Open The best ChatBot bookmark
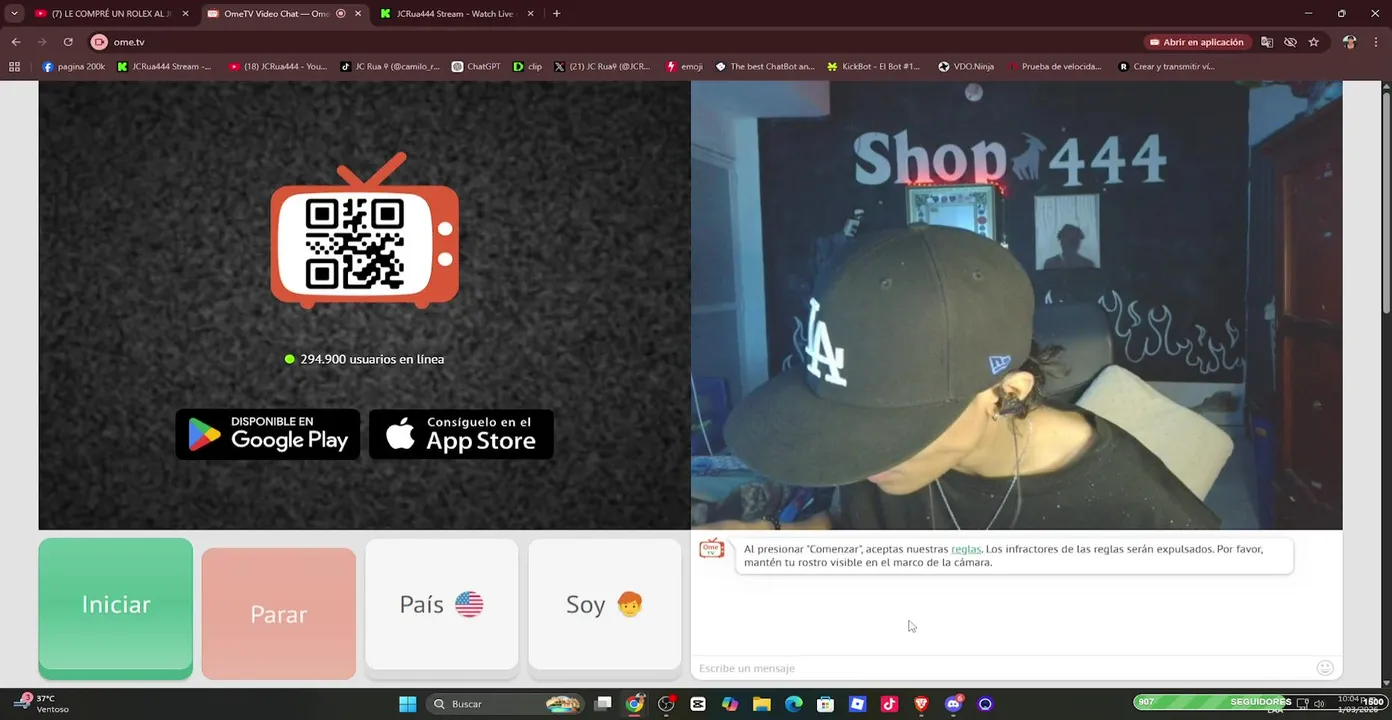1392x720 pixels. pos(765,67)
